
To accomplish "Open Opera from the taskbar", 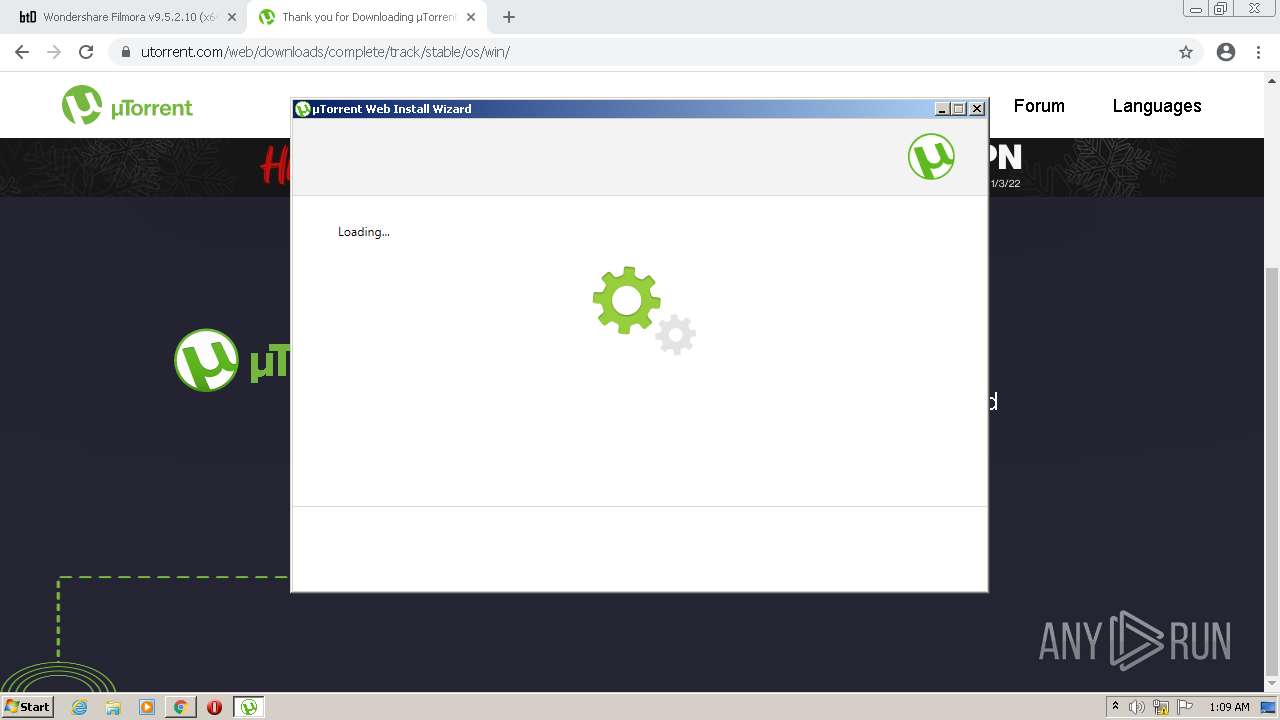I will coord(214,707).
